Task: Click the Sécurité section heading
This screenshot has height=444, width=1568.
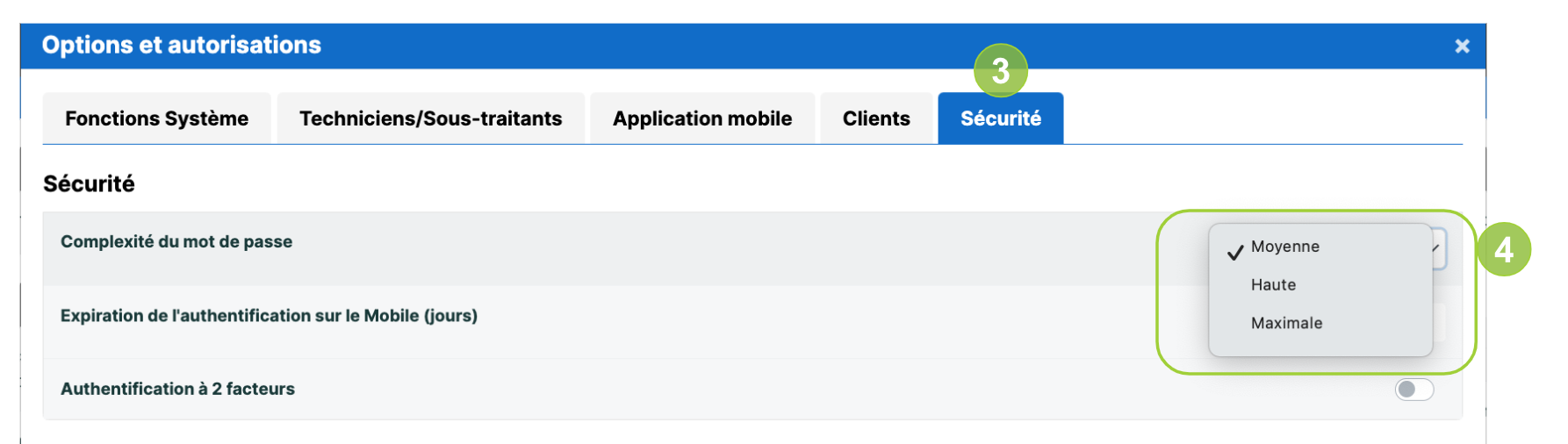Action: tap(89, 184)
